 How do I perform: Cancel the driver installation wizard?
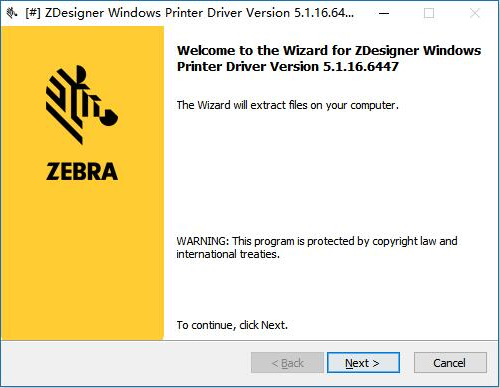(450, 363)
